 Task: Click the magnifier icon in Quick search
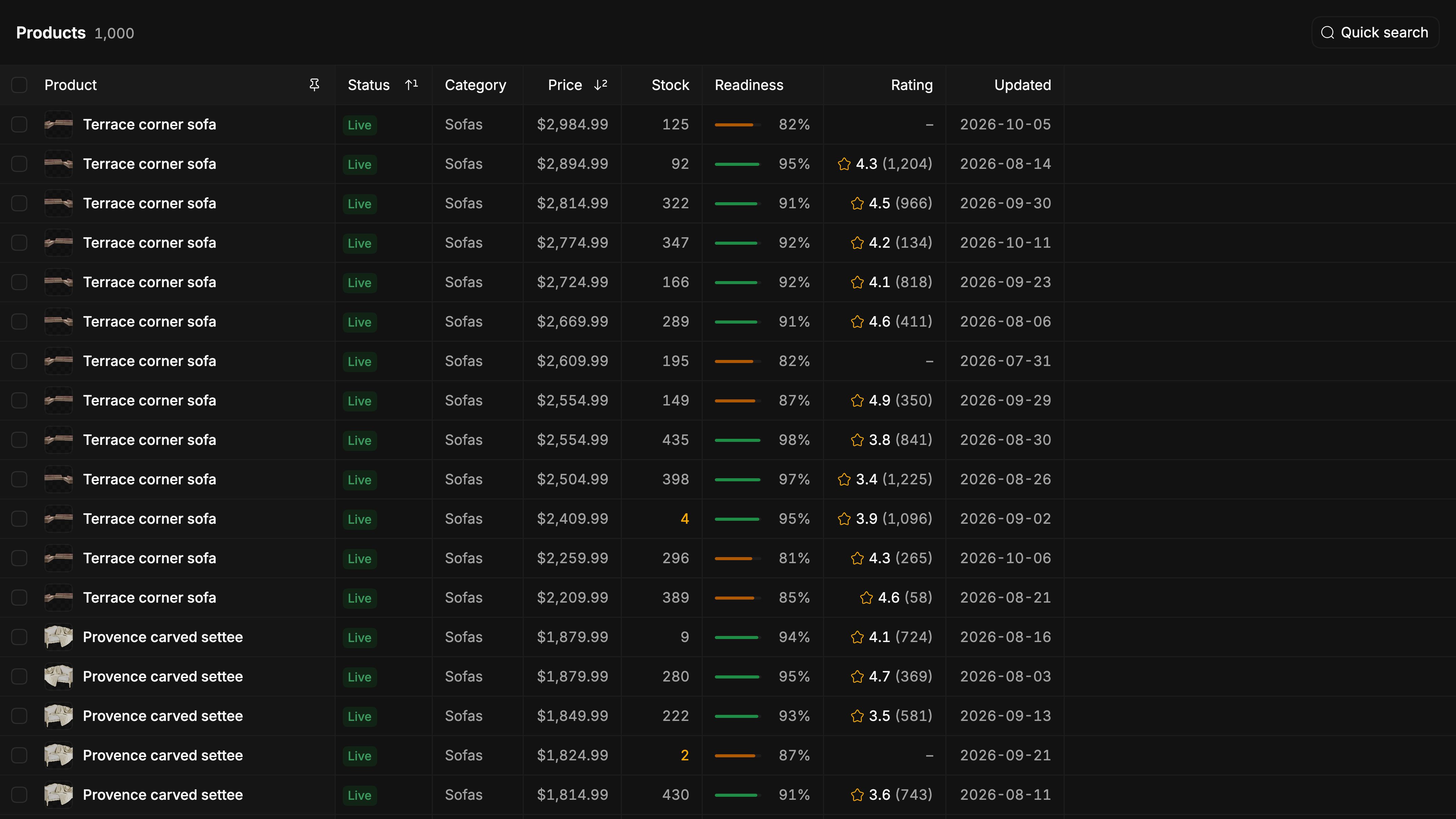(1327, 33)
